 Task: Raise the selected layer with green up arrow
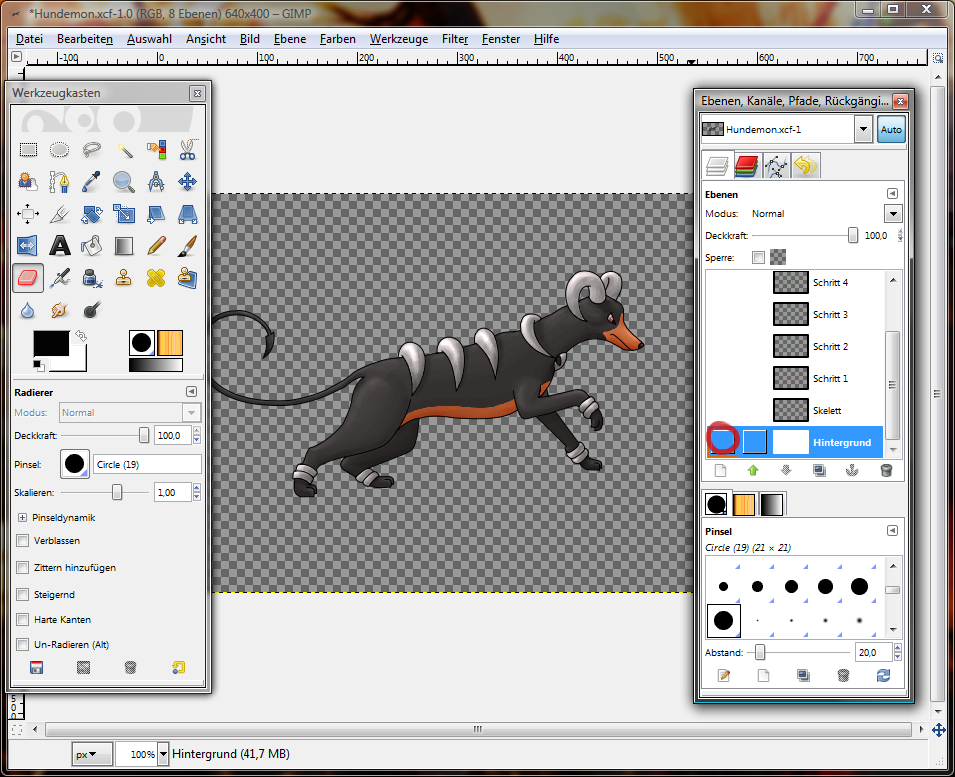tap(753, 470)
